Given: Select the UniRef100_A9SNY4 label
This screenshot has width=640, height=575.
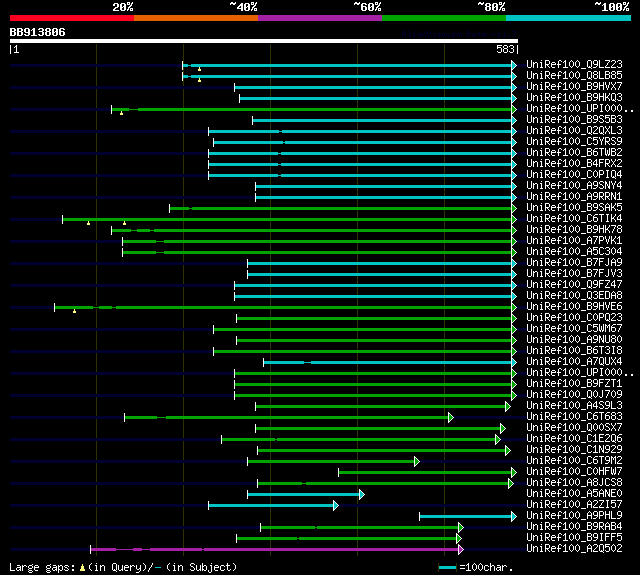Looking at the screenshot, I should click(574, 185).
